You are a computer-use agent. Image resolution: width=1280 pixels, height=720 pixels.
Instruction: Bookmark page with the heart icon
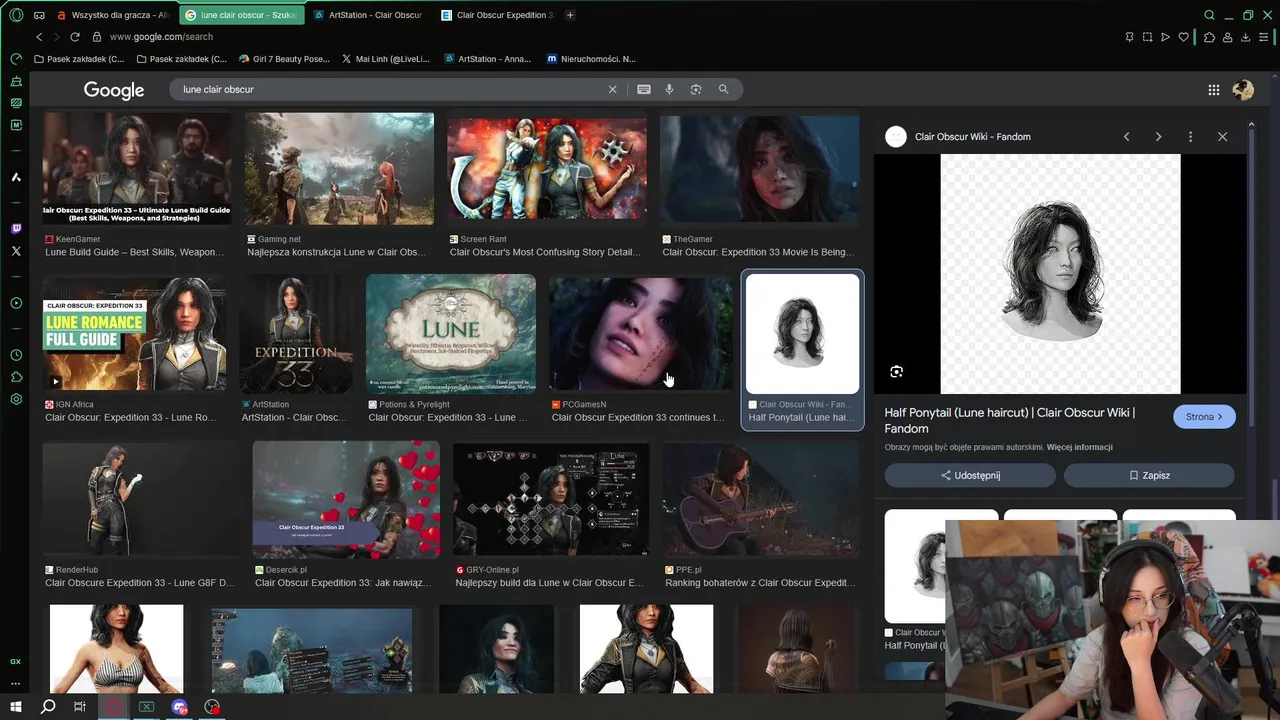click(x=1184, y=37)
